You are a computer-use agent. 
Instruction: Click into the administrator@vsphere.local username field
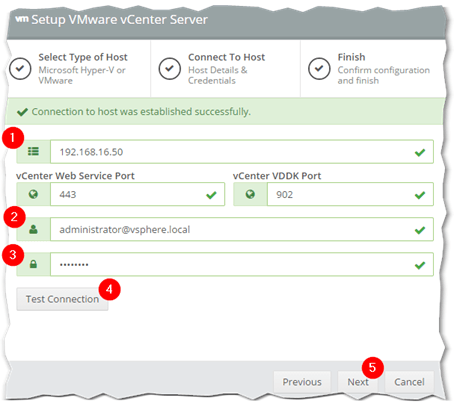pyautogui.click(x=242, y=229)
